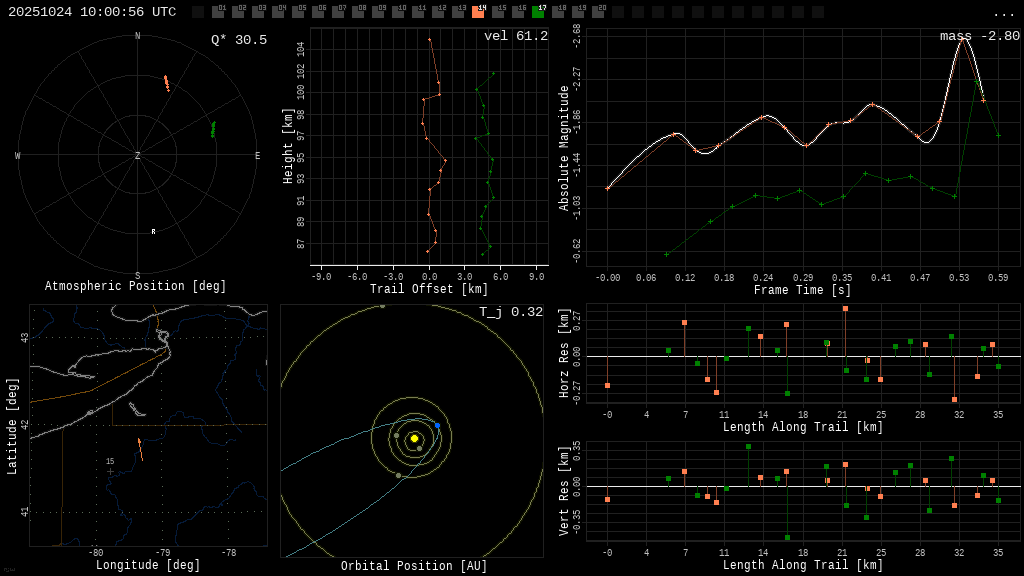The width and height of the screenshot is (1024, 576).
Task: Open the three-dots menu at top right
Action: click(x=1003, y=13)
